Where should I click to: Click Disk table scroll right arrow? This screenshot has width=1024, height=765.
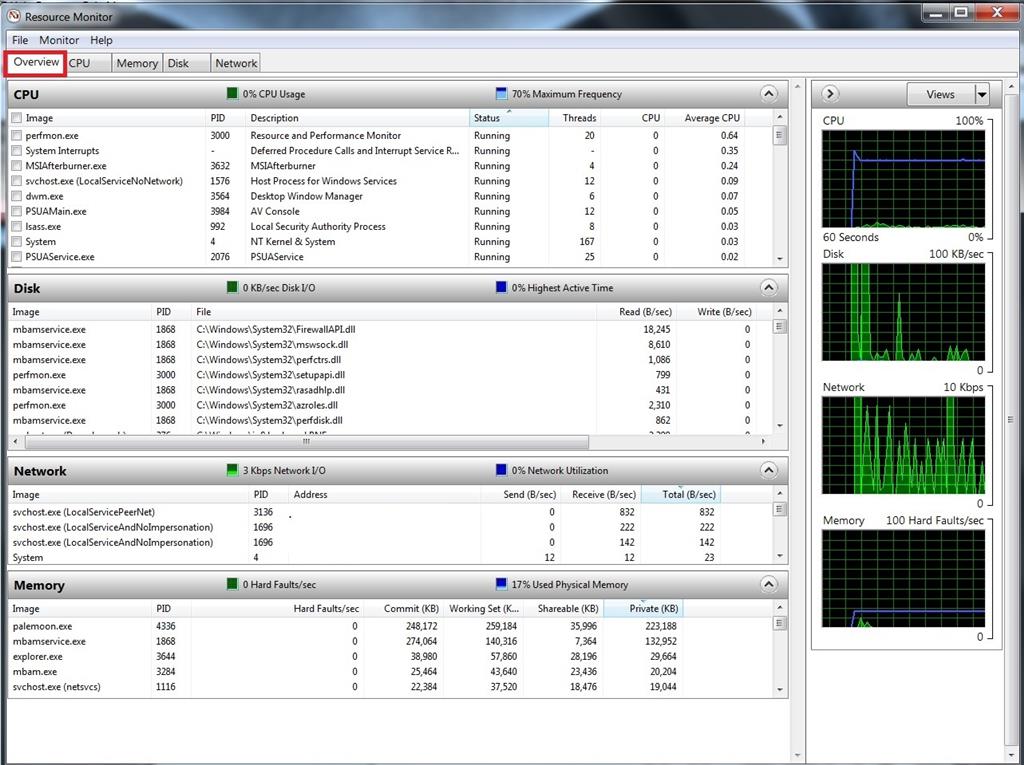pos(763,442)
